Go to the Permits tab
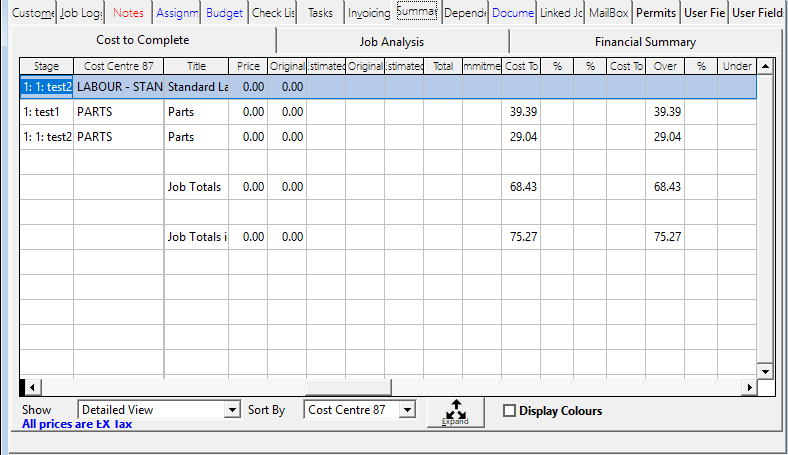Image resolution: width=788 pixels, height=455 pixels. pyautogui.click(x=656, y=13)
